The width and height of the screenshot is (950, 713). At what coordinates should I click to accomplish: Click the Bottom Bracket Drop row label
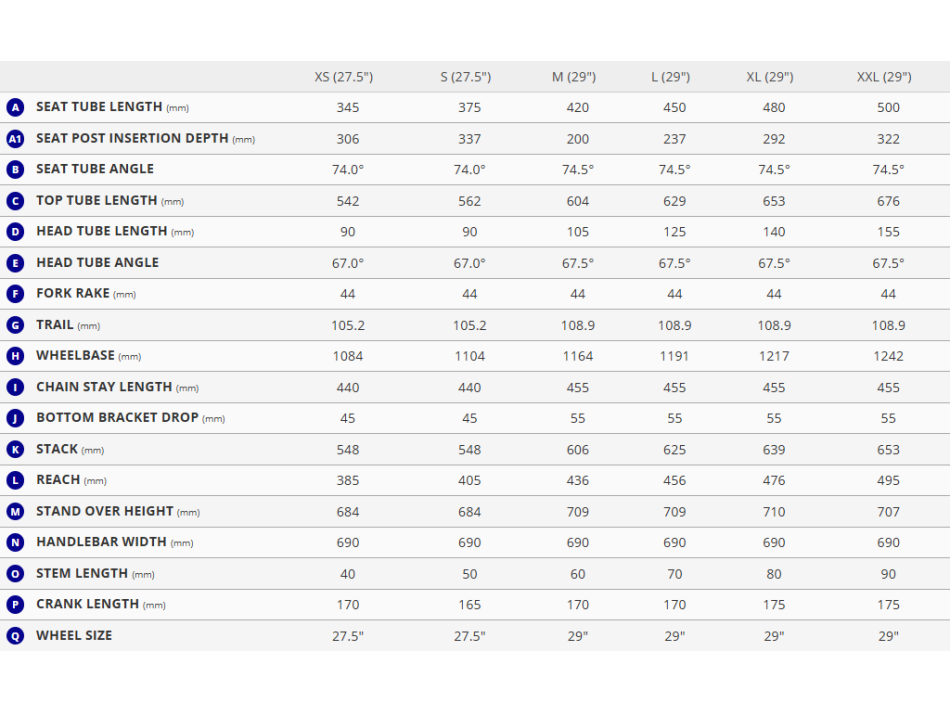coord(117,418)
